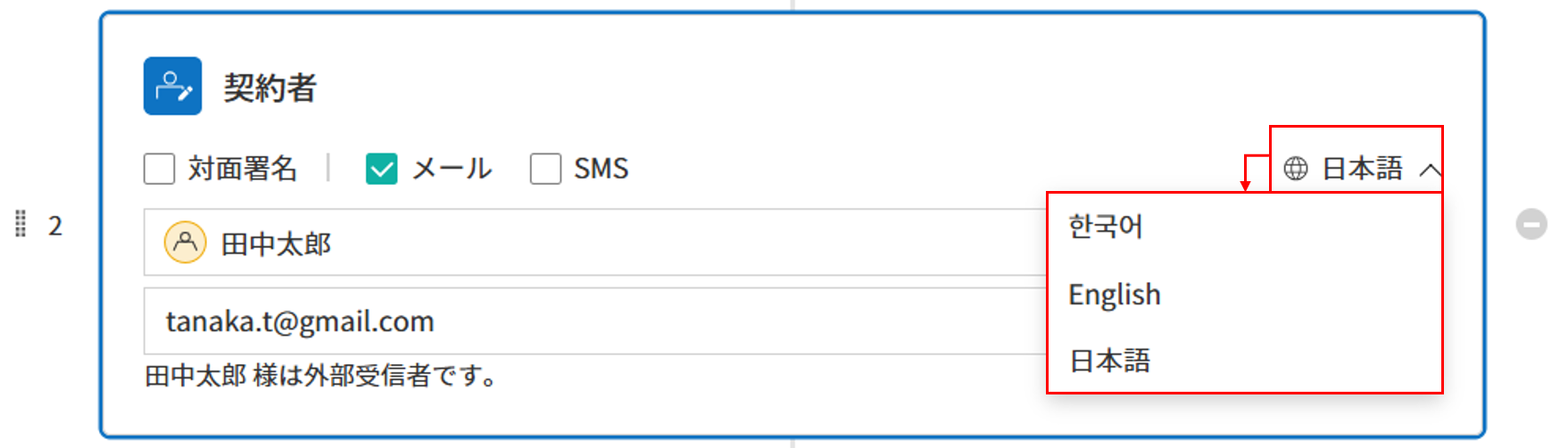Select 한국어 from the language list
Viewport: 1568px width, 448px height.
click(1106, 227)
